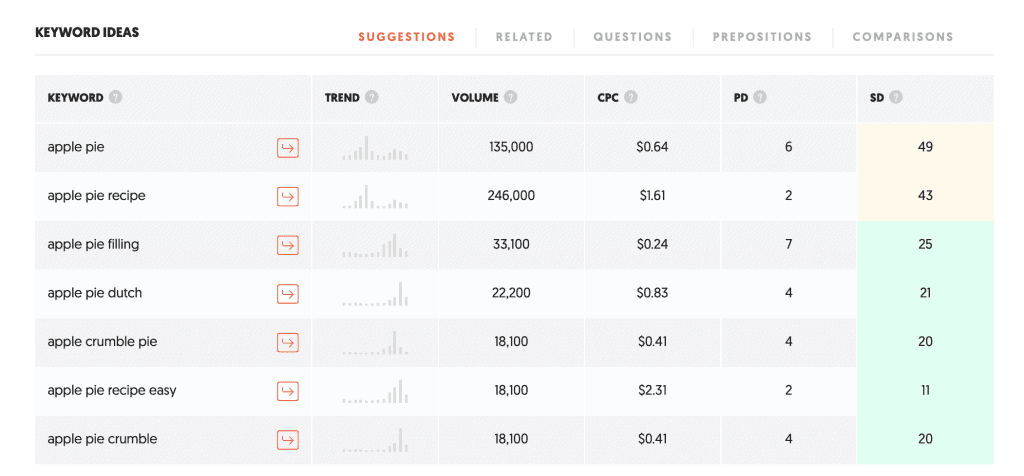This screenshot has height=476, width=1024.
Task: View the trend chart for apple pie recipe easy
Action: [375, 390]
